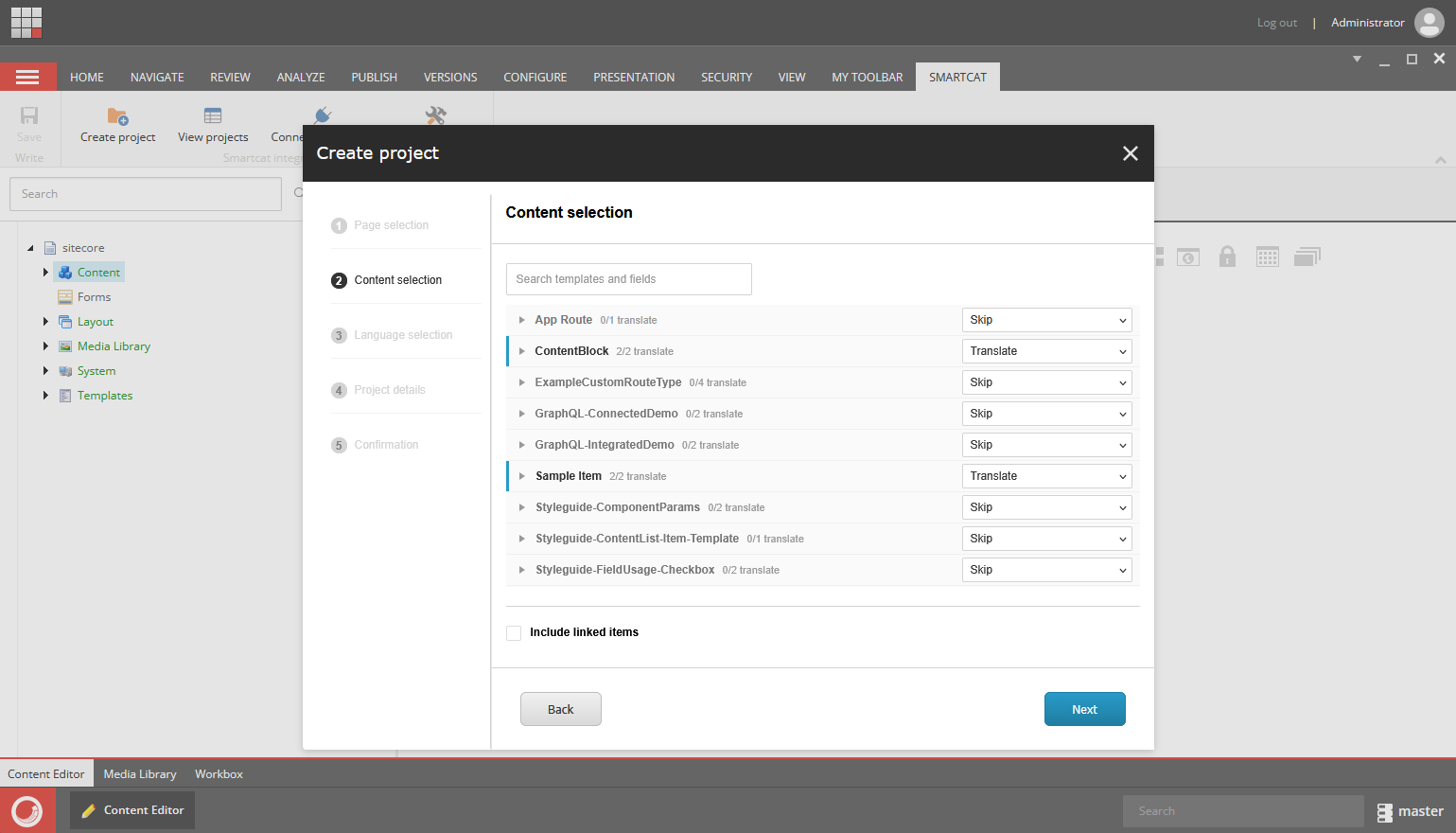
Task: Click the sitecore root node icon
Action: point(50,248)
